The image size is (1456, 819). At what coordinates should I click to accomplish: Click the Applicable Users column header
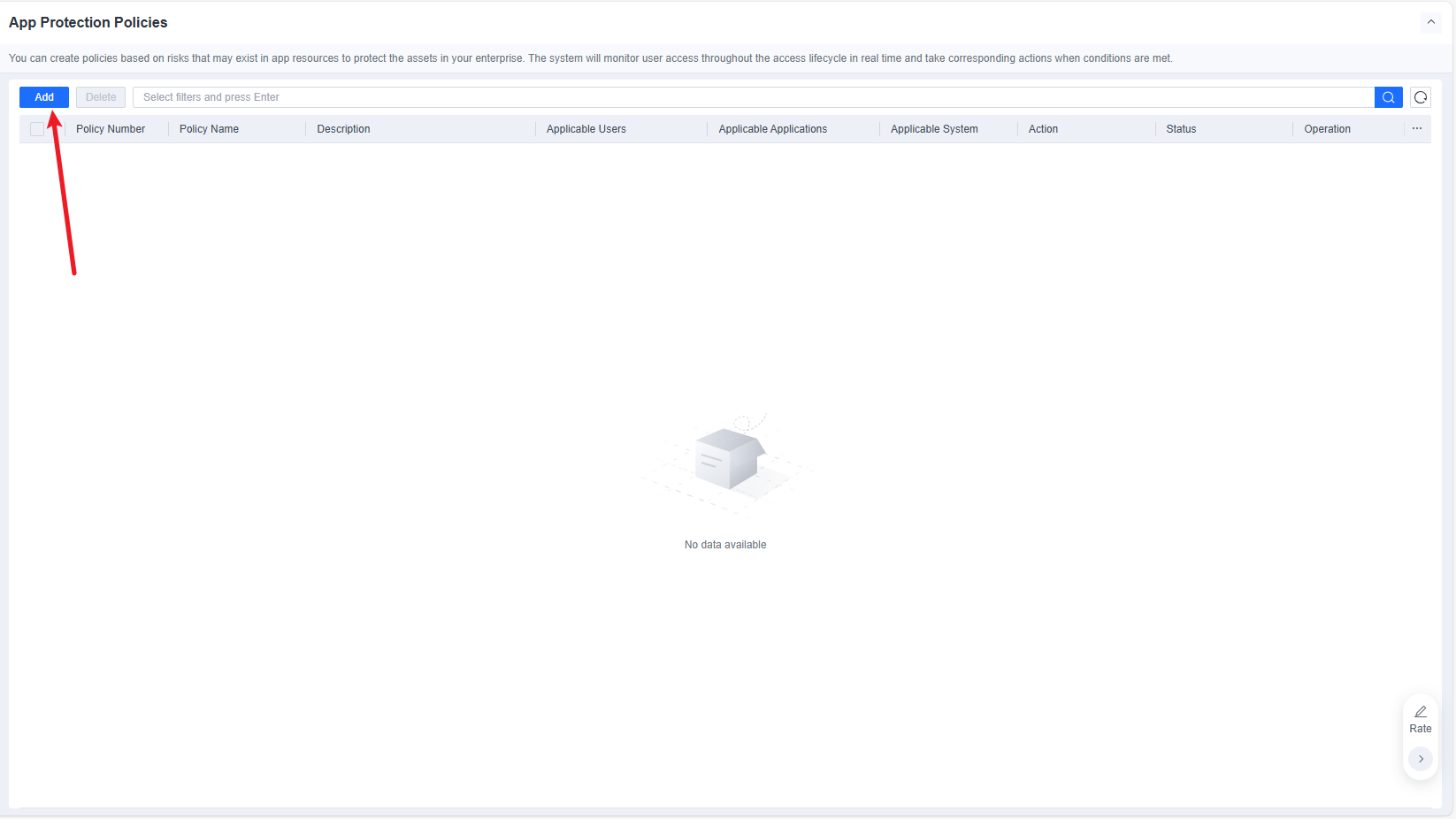click(x=586, y=129)
